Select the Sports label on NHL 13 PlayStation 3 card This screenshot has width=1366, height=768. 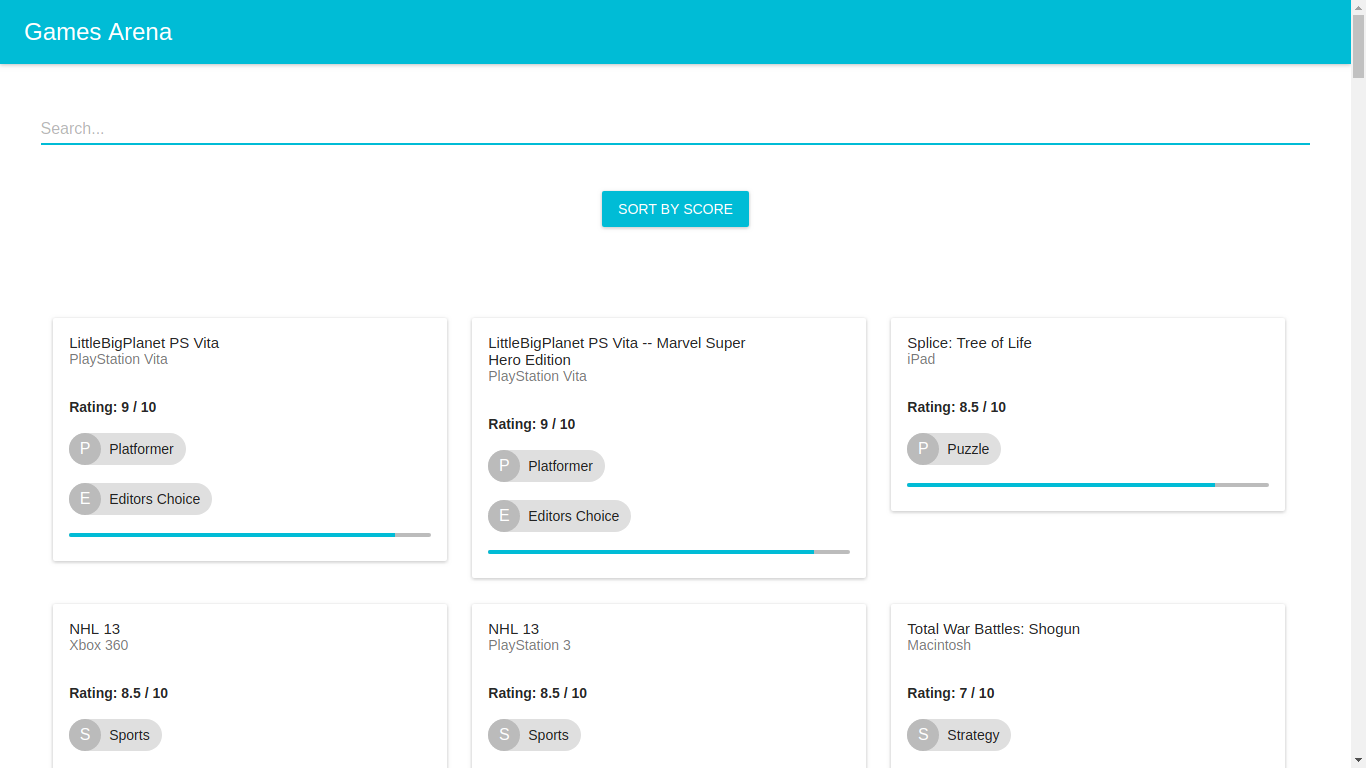pyautogui.click(x=548, y=735)
